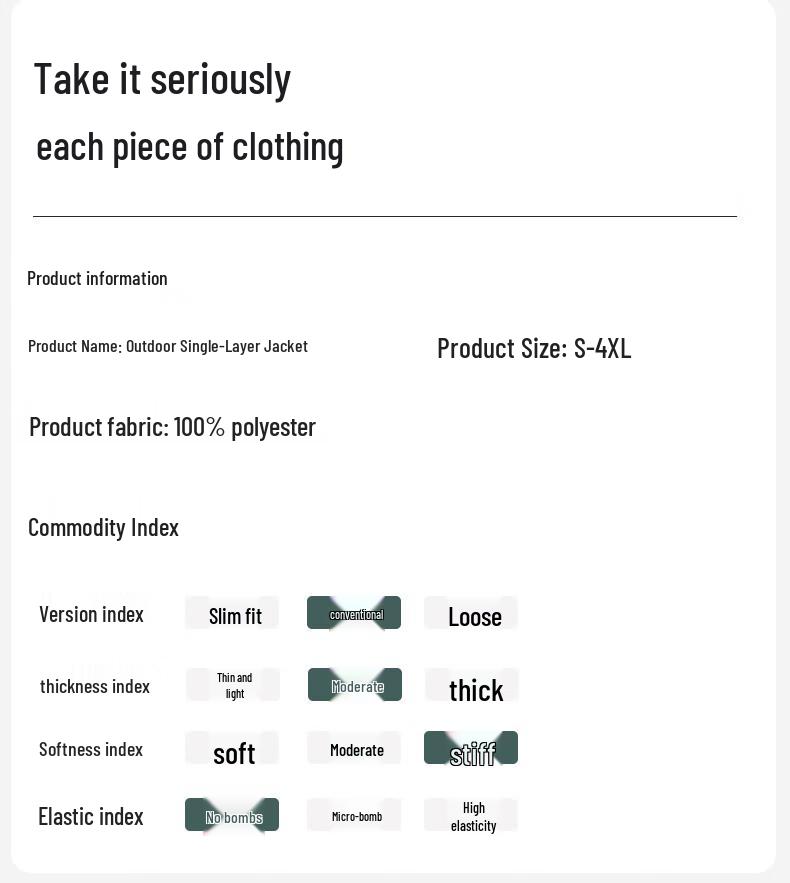Click the Product Size S-4XL text

[x=534, y=348]
